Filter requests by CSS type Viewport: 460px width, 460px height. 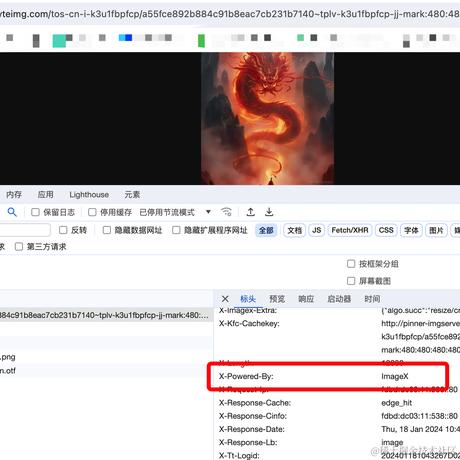tap(386, 230)
